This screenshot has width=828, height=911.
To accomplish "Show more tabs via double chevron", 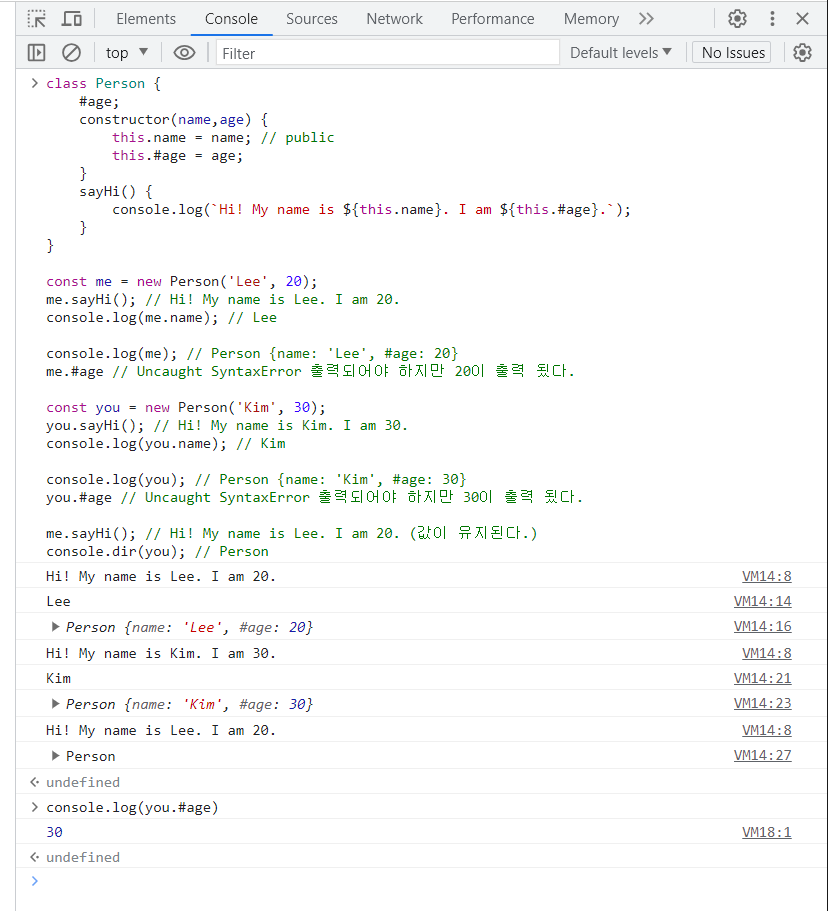I will click(x=646, y=19).
